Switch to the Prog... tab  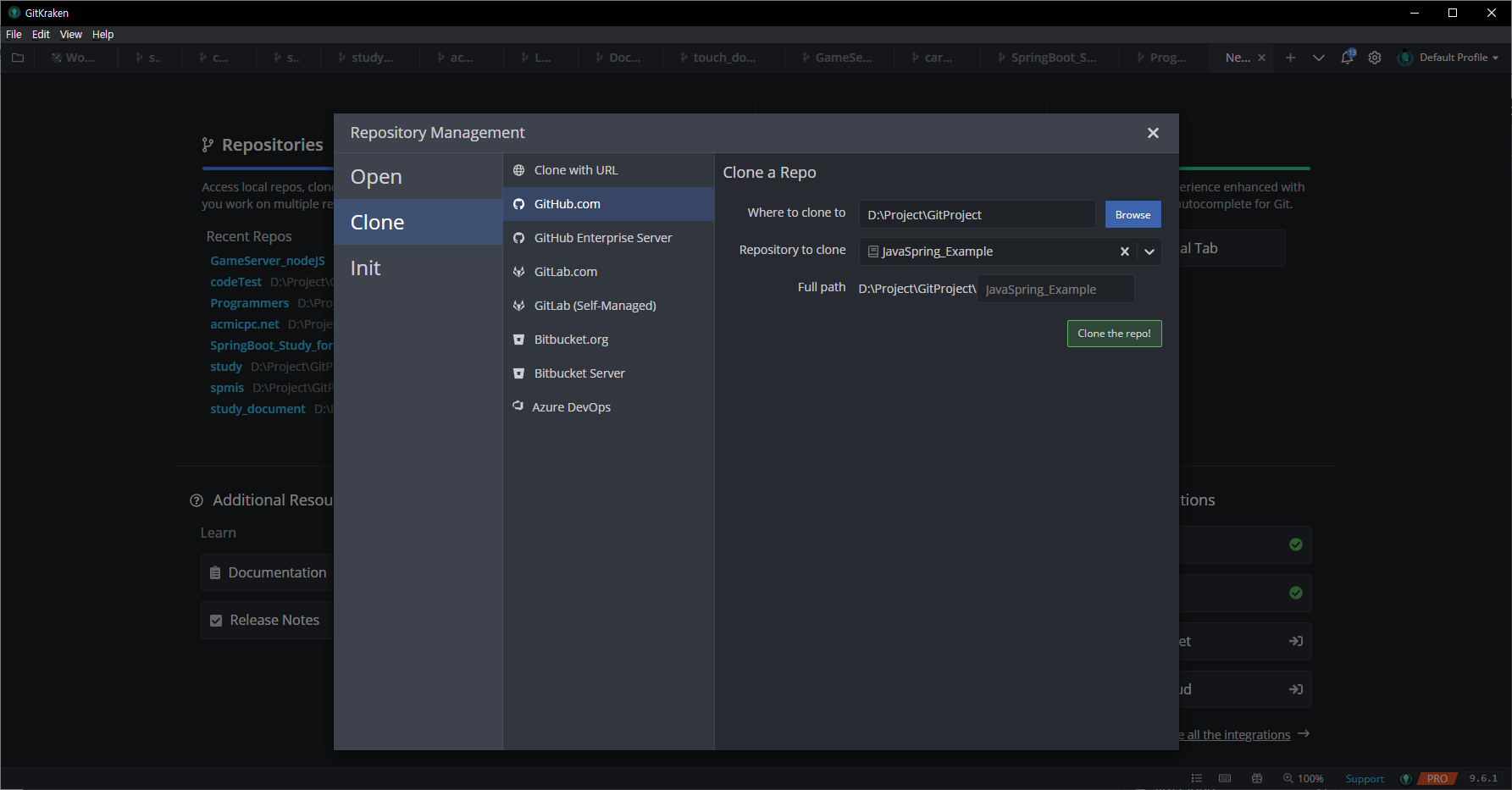point(1162,58)
